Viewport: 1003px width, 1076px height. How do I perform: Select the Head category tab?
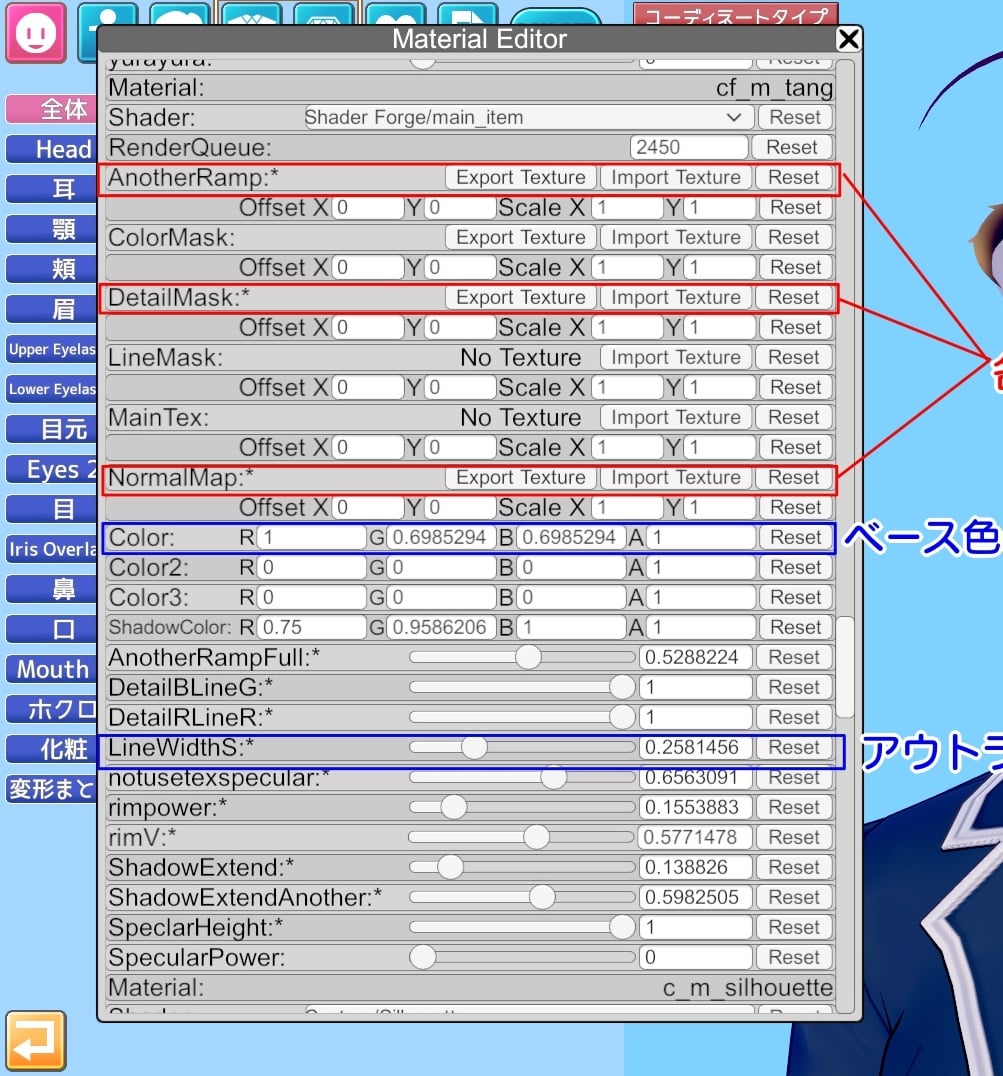(52, 149)
